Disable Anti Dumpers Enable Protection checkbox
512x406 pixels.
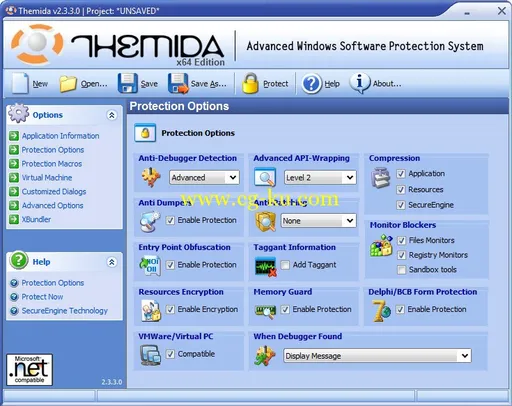click(170, 220)
